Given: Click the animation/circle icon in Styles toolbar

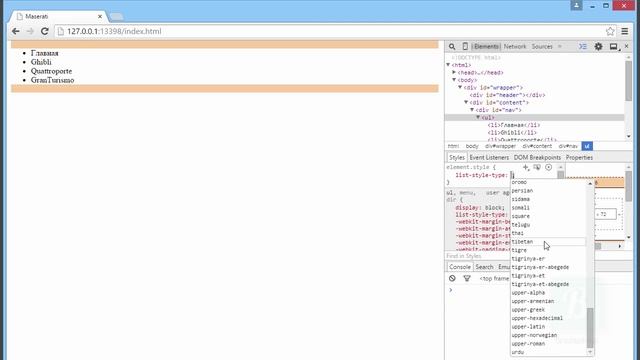Looking at the screenshot, I should [x=549, y=167].
